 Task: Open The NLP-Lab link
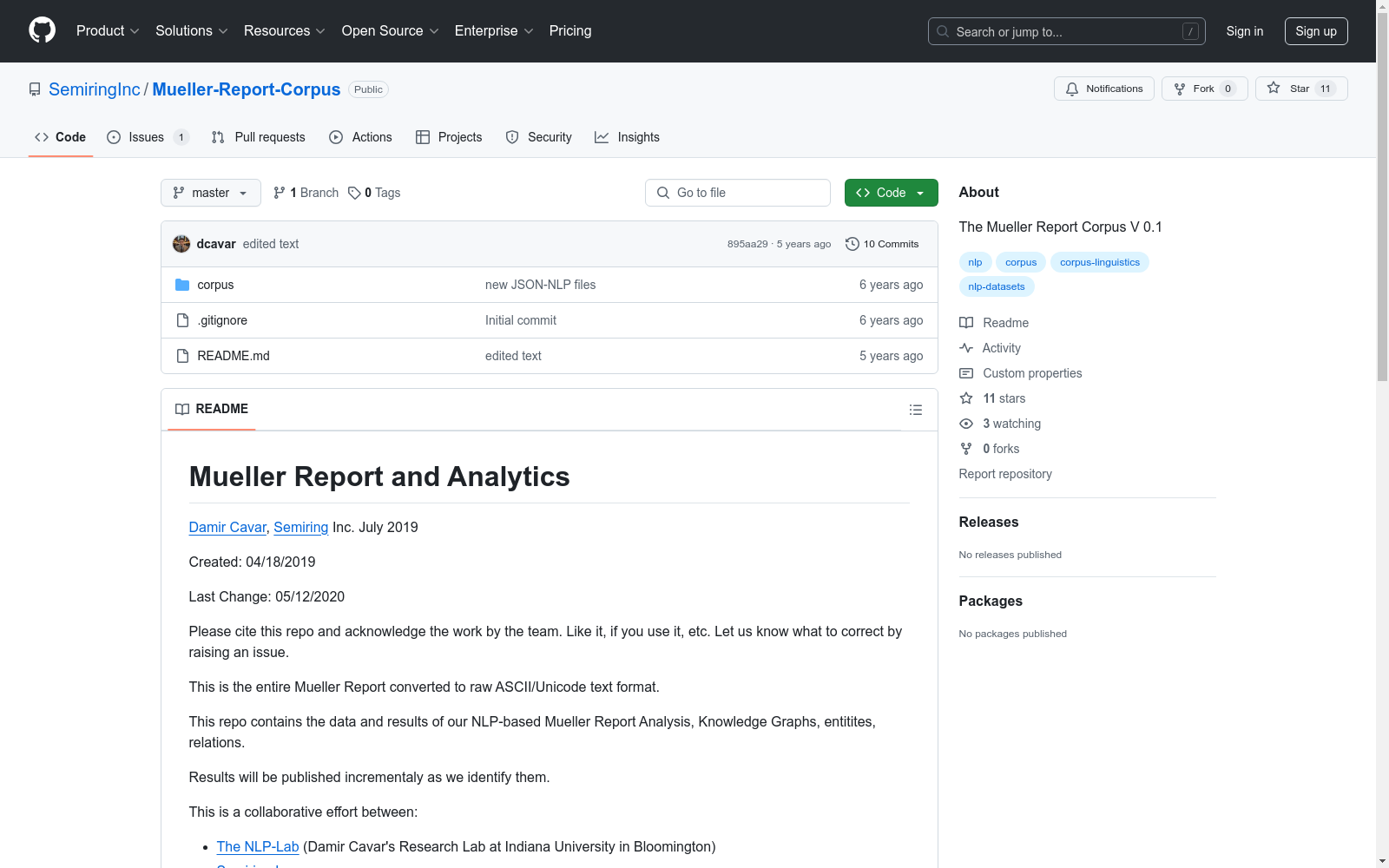click(x=258, y=846)
